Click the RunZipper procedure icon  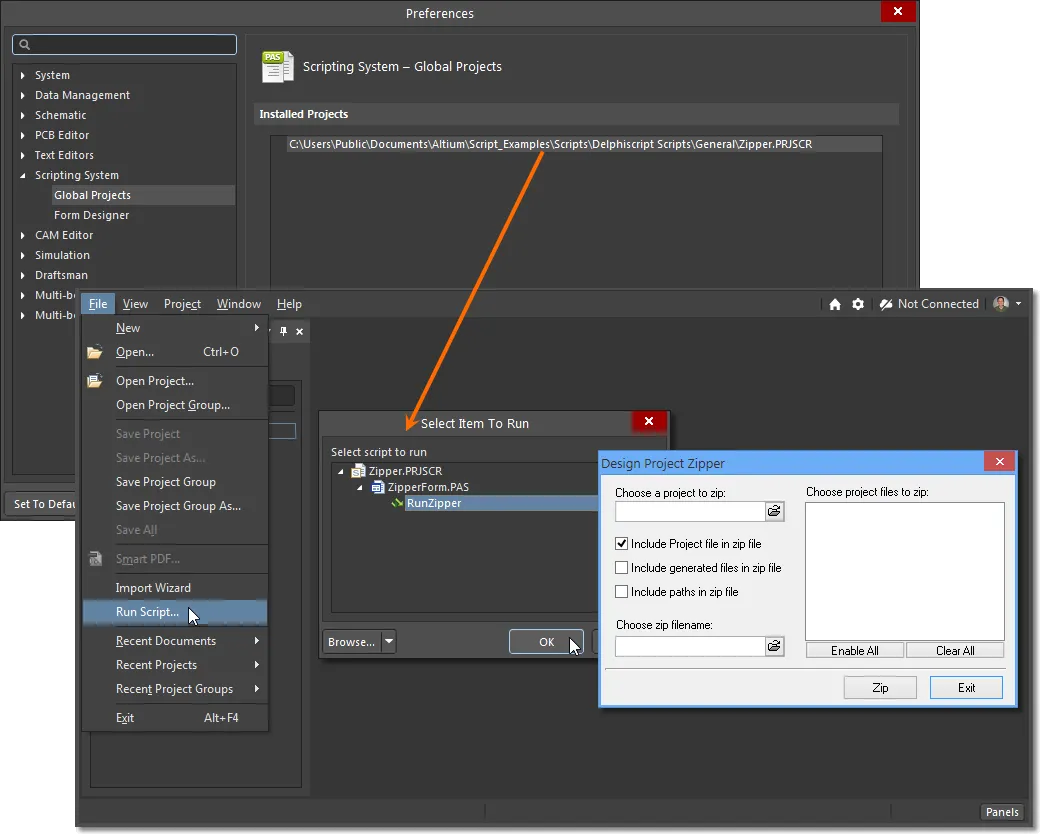click(x=397, y=503)
